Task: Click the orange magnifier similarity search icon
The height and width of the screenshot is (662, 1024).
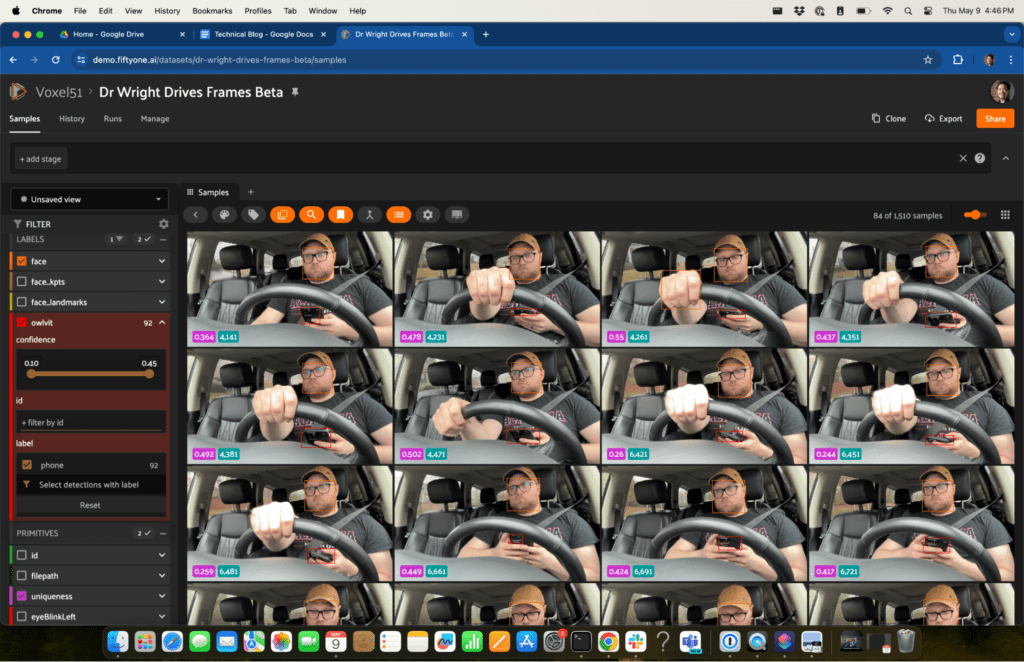Action: pos(312,215)
